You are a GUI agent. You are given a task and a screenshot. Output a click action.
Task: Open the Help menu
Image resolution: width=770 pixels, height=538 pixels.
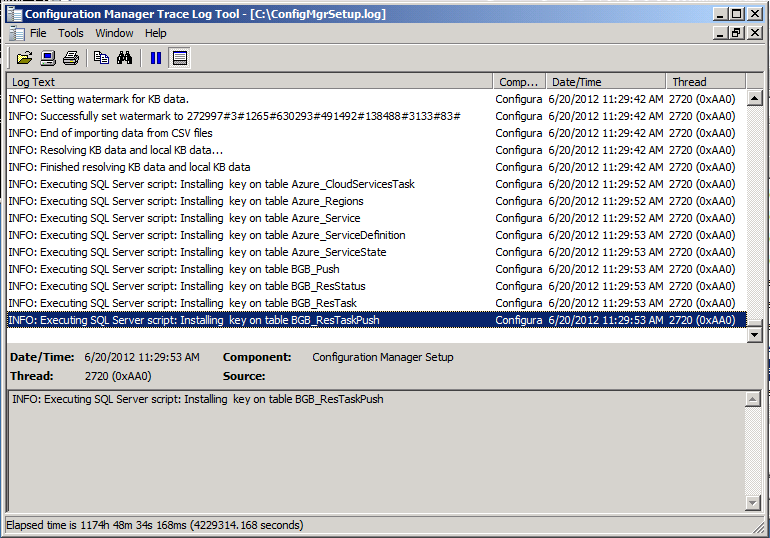click(x=155, y=33)
